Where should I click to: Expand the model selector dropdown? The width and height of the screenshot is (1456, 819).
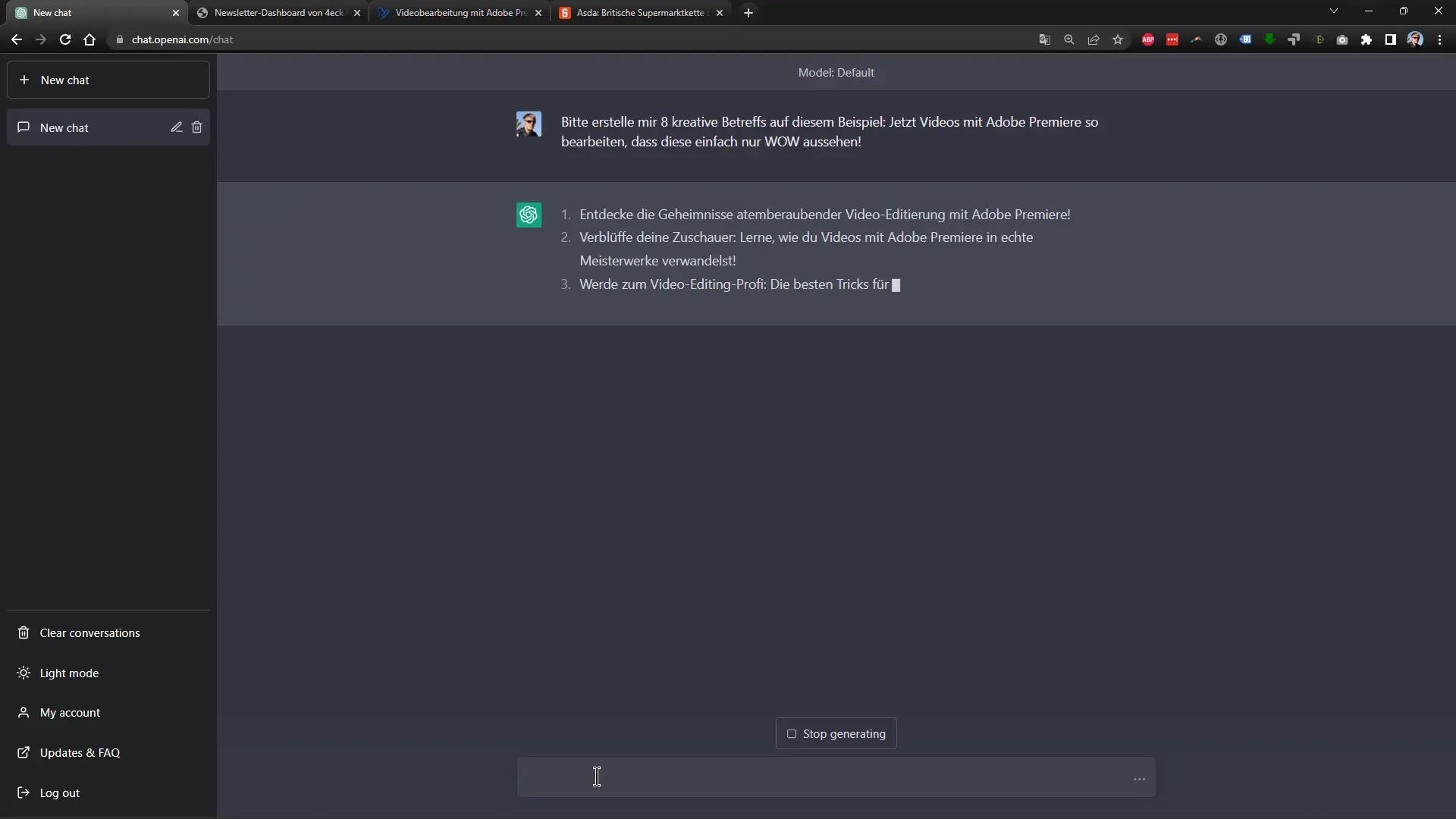[x=837, y=72]
